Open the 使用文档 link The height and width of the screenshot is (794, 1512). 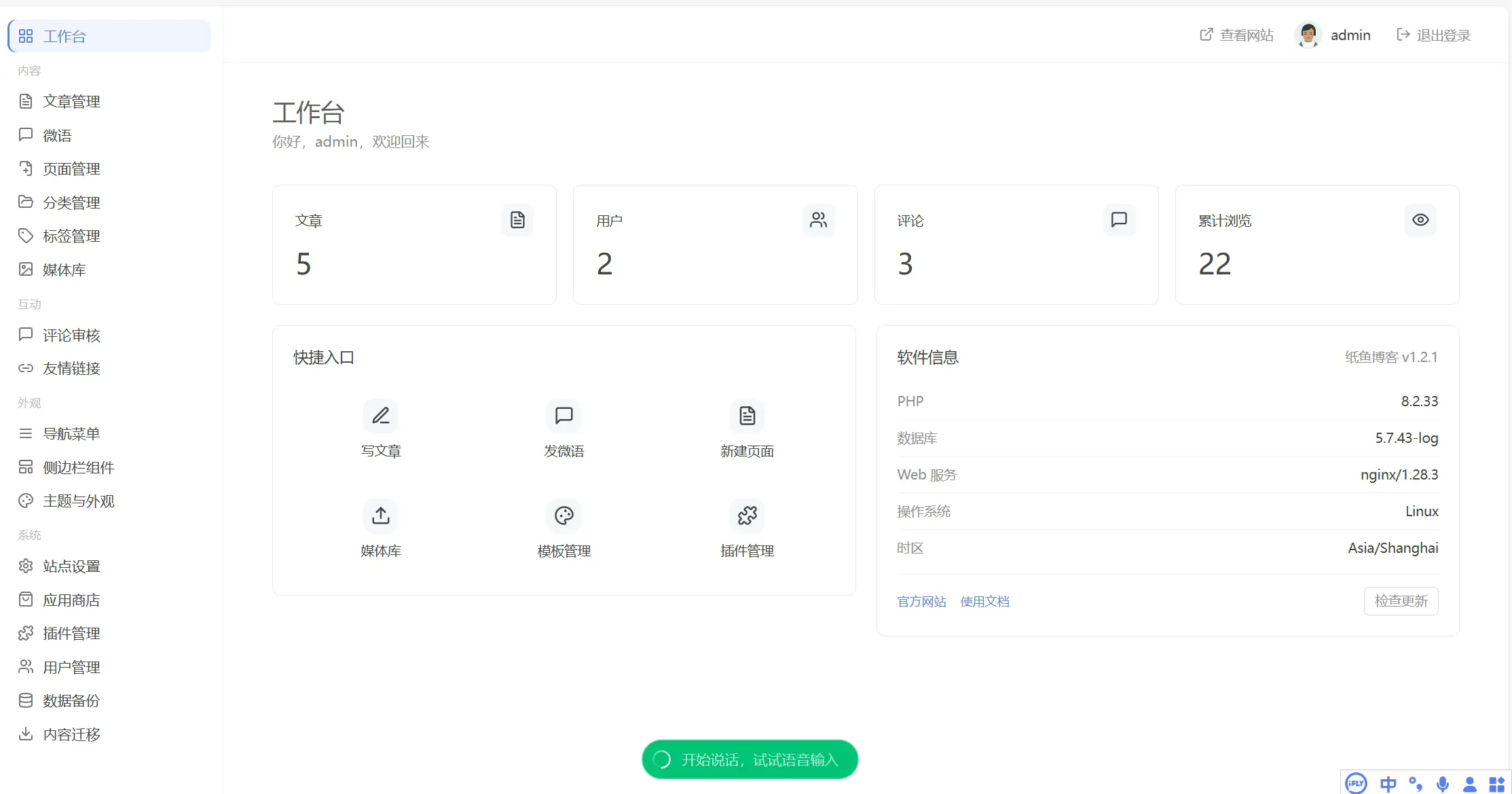click(984, 602)
